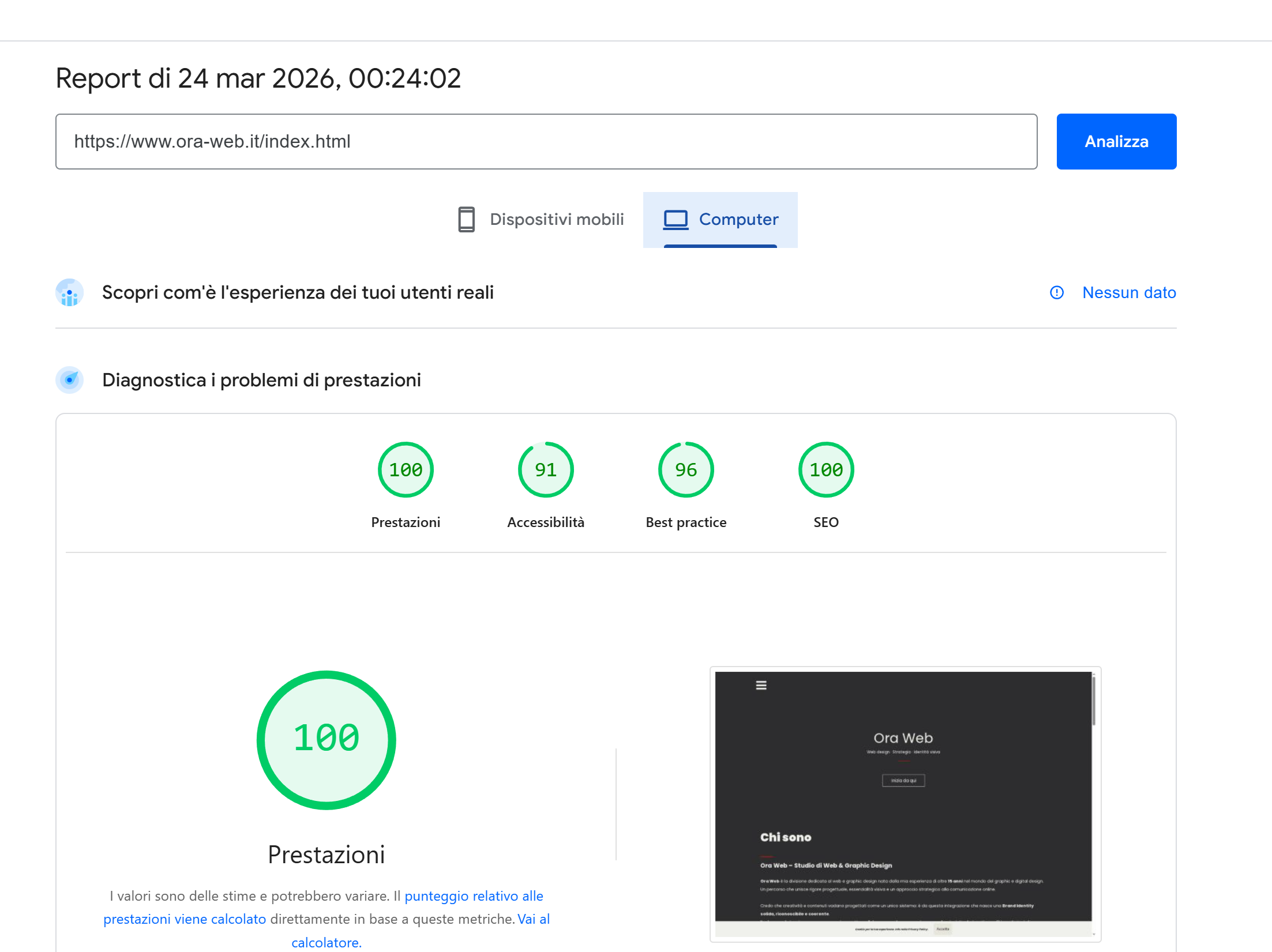Click the scrollbar in the screenshot preview
Viewport: 1272px width, 952px height.
(1093, 702)
